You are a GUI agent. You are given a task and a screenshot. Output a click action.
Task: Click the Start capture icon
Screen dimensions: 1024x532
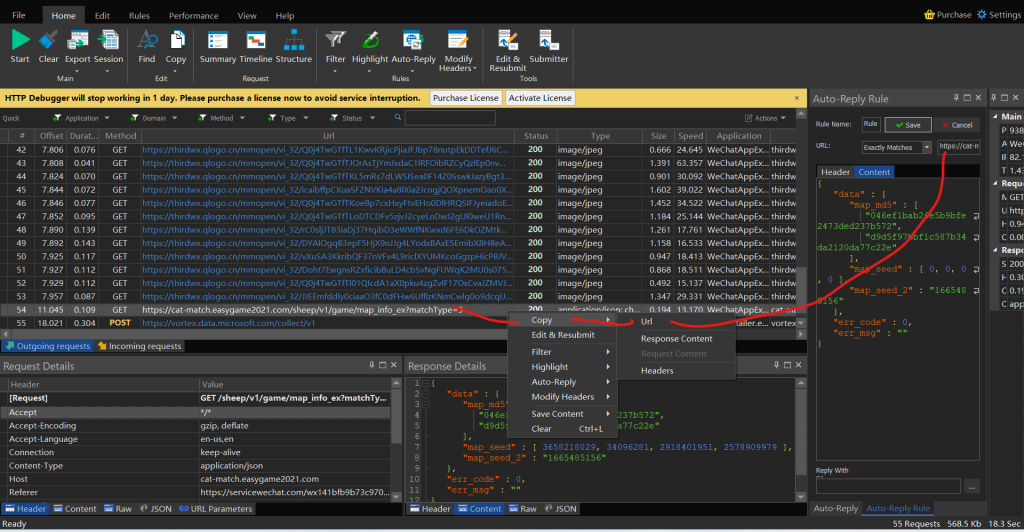(x=19, y=41)
